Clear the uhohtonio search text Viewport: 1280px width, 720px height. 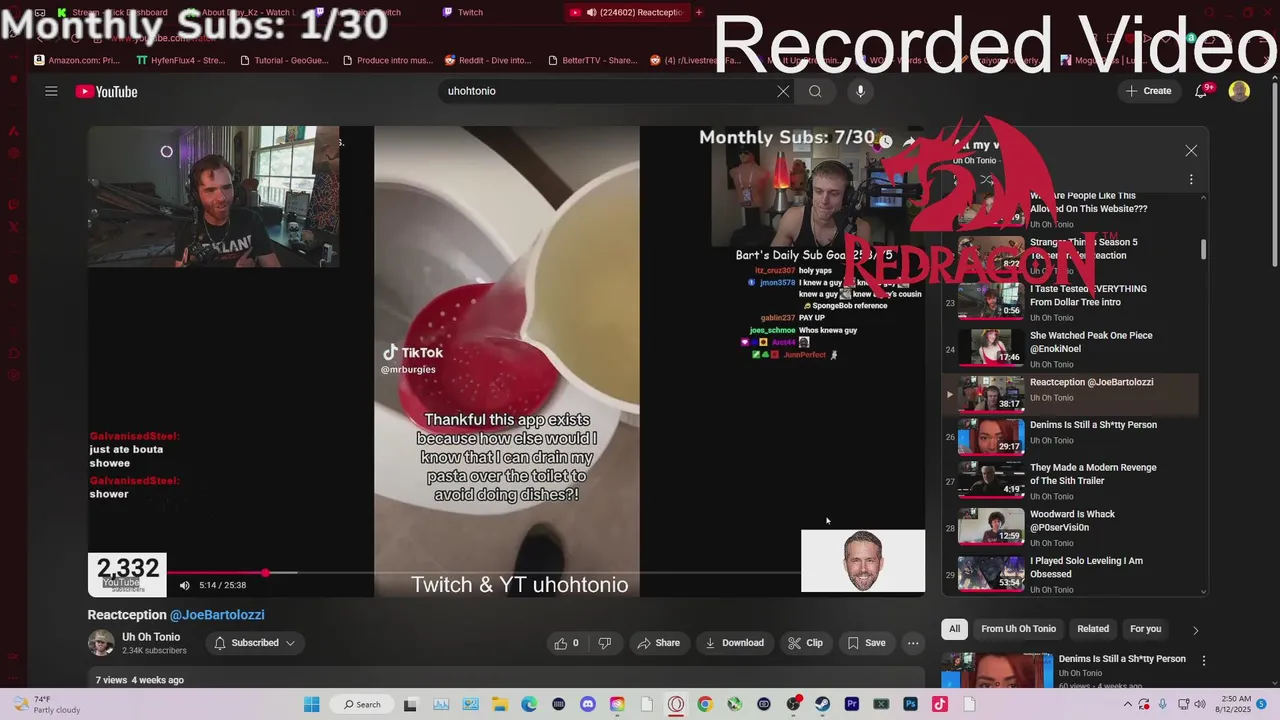[783, 91]
